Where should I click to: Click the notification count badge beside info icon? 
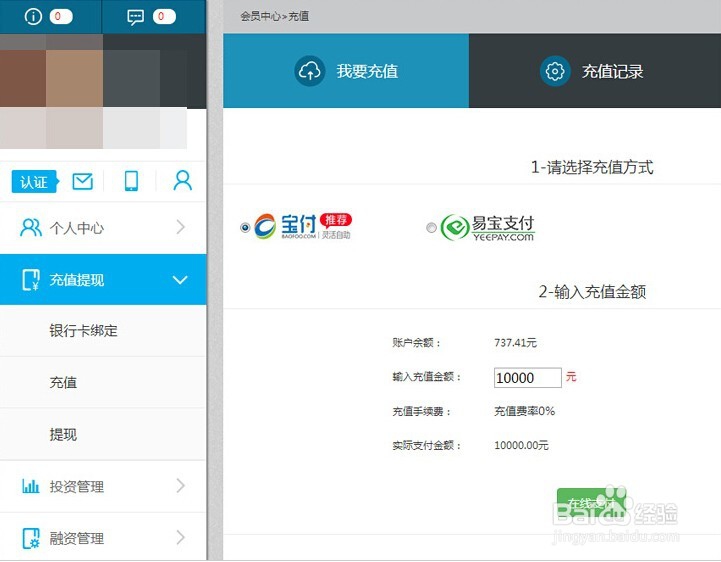point(61,17)
